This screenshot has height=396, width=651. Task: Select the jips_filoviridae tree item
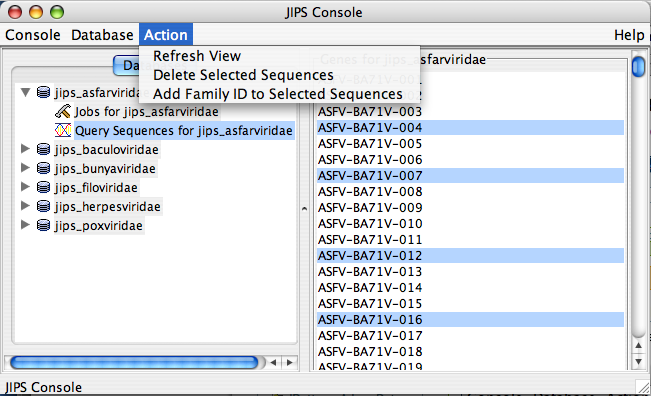click(96, 188)
